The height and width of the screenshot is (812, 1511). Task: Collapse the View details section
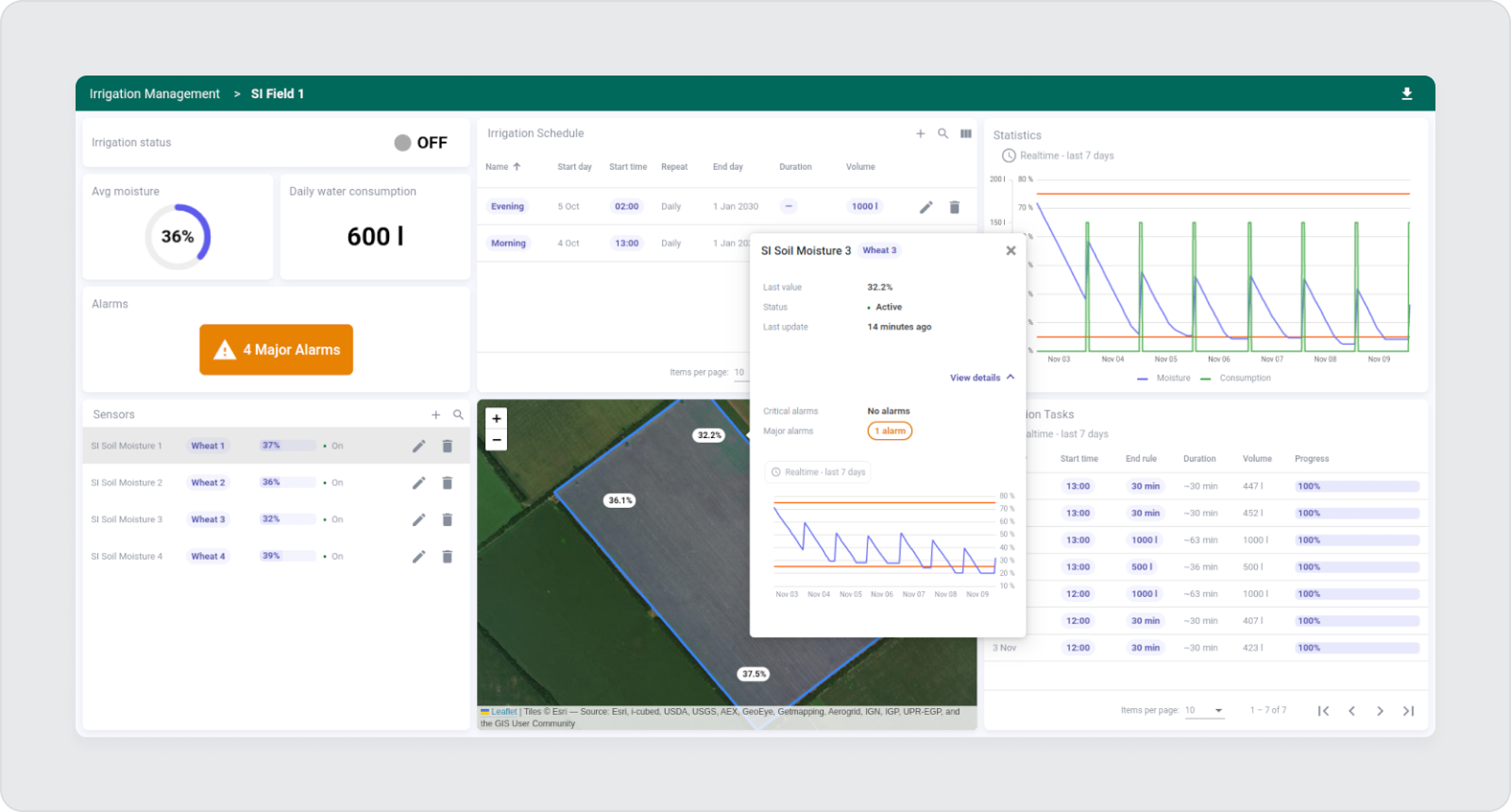pos(982,378)
